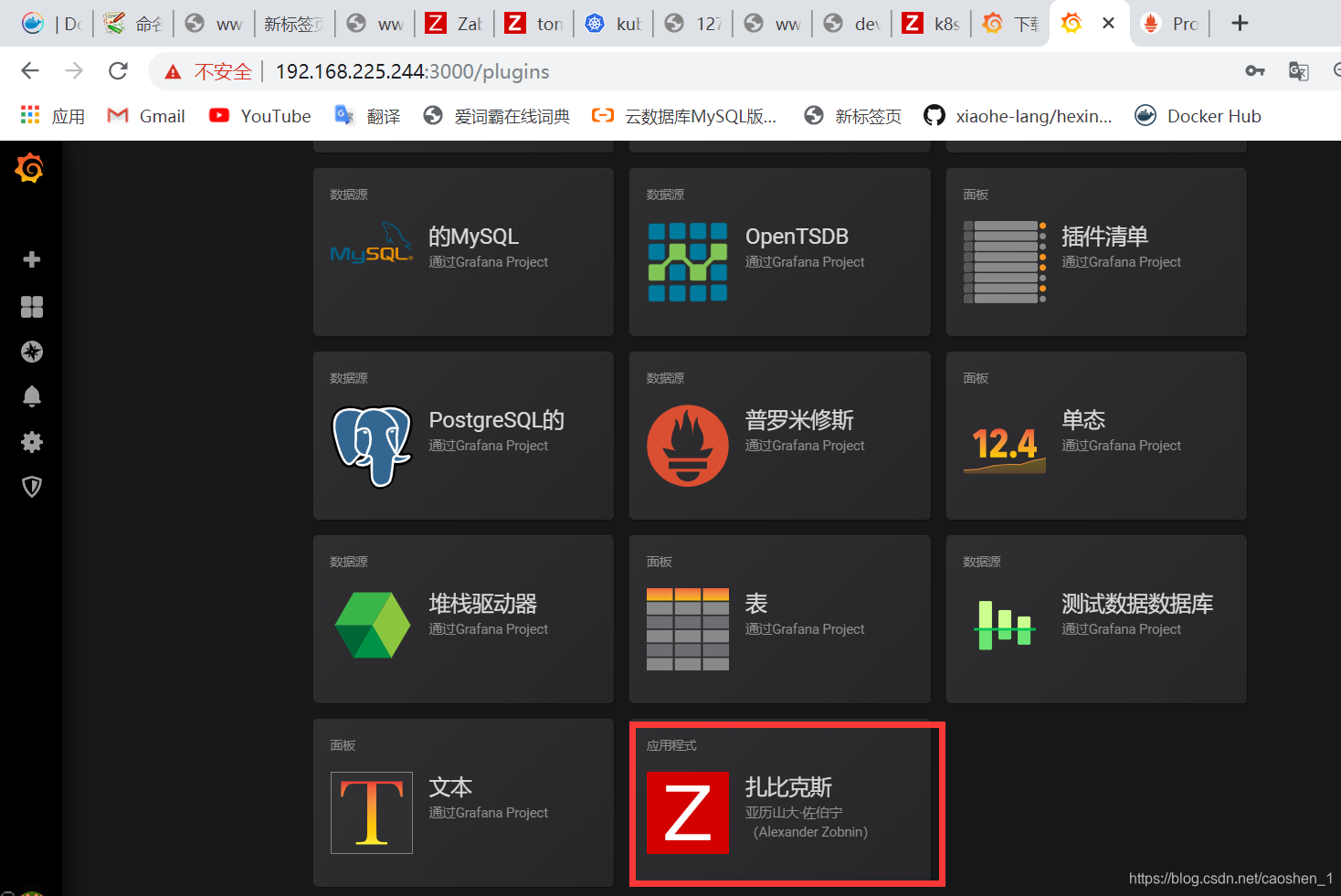Open the 扎比克斯 Zabbix plugin title

click(x=788, y=787)
